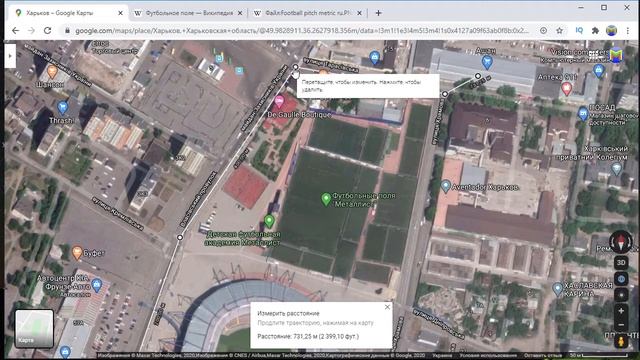The width and height of the screenshot is (640, 360).
Task: Click the De Gaulle Boutique marker
Action: point(279,102)
